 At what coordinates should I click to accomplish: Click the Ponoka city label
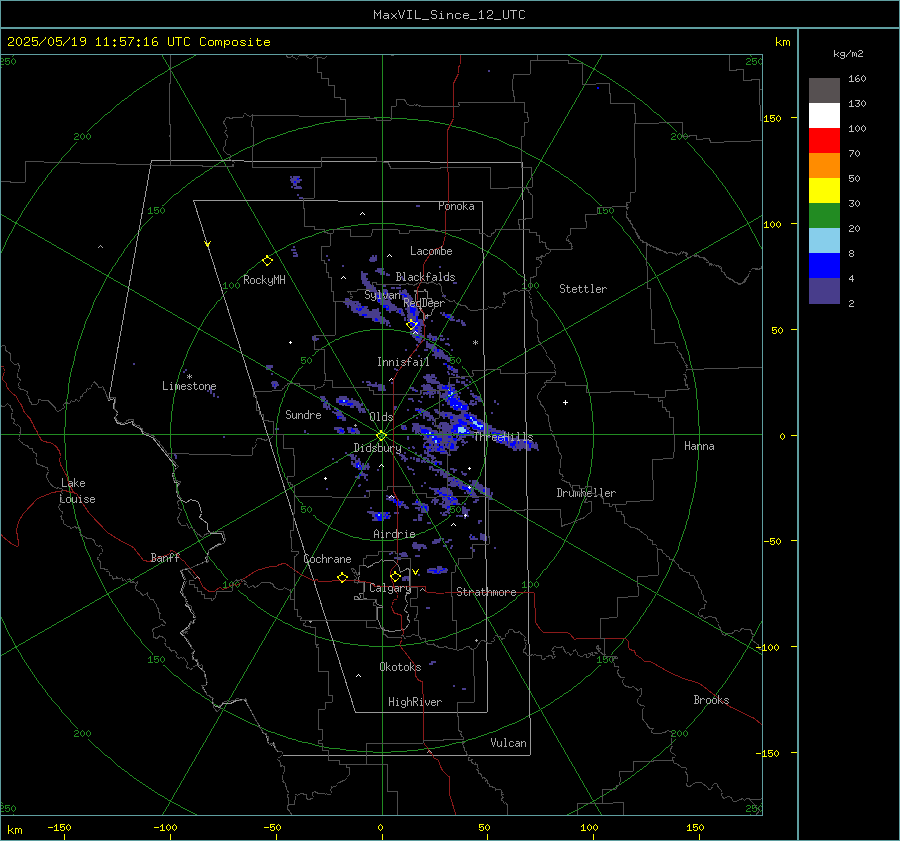pos(456,206)
